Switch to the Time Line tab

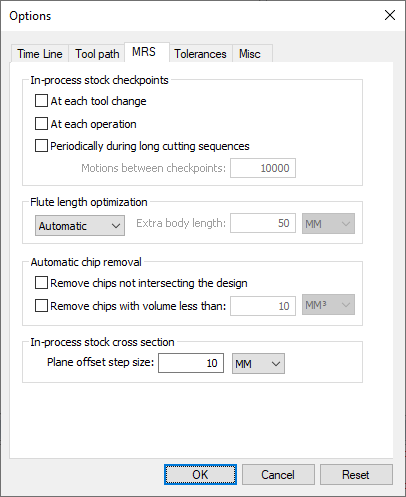[40, 54]
